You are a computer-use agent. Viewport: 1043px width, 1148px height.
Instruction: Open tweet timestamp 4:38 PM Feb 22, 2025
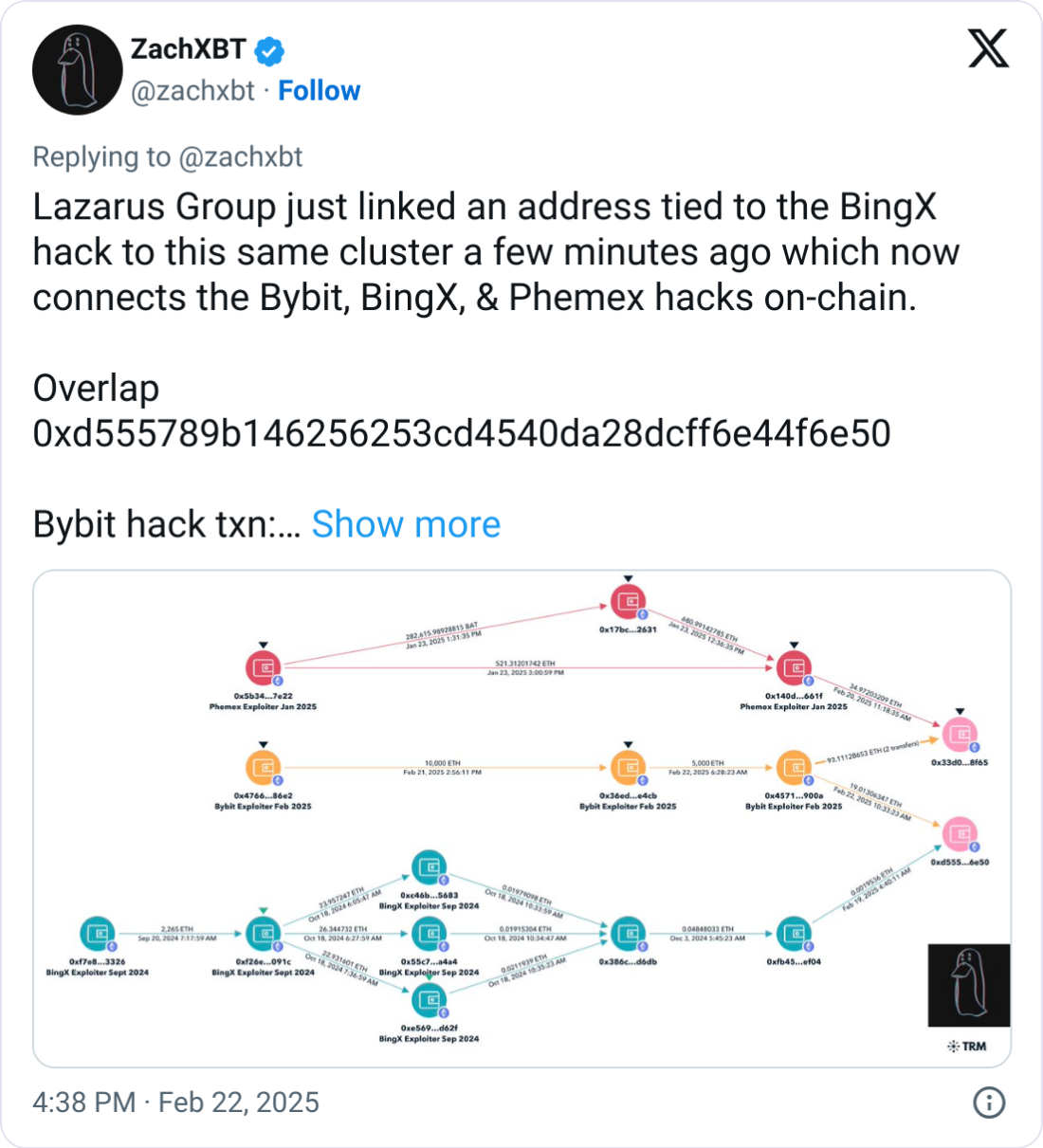tap(176, 1102)
